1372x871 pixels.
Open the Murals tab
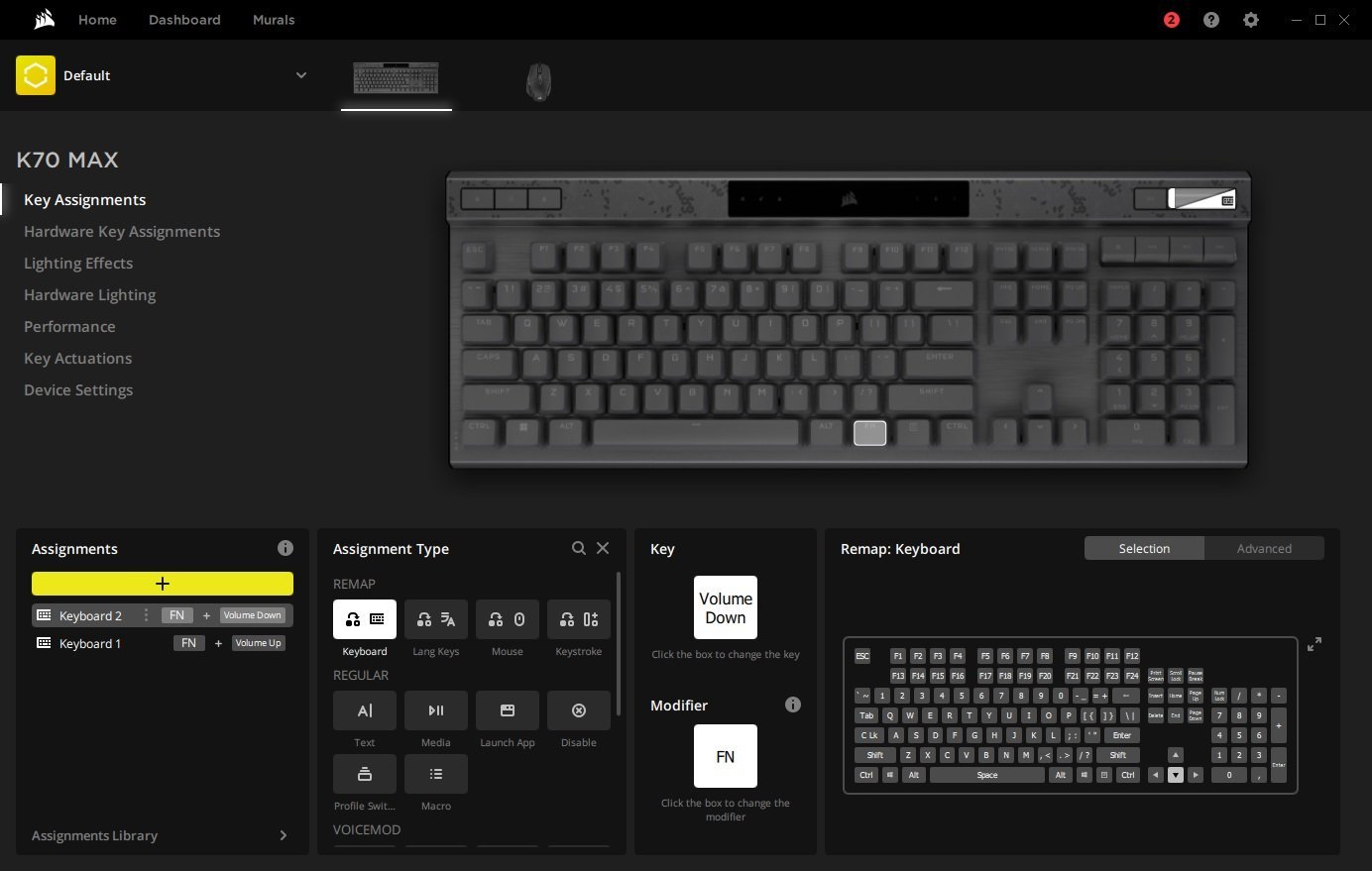click(274, 20)
